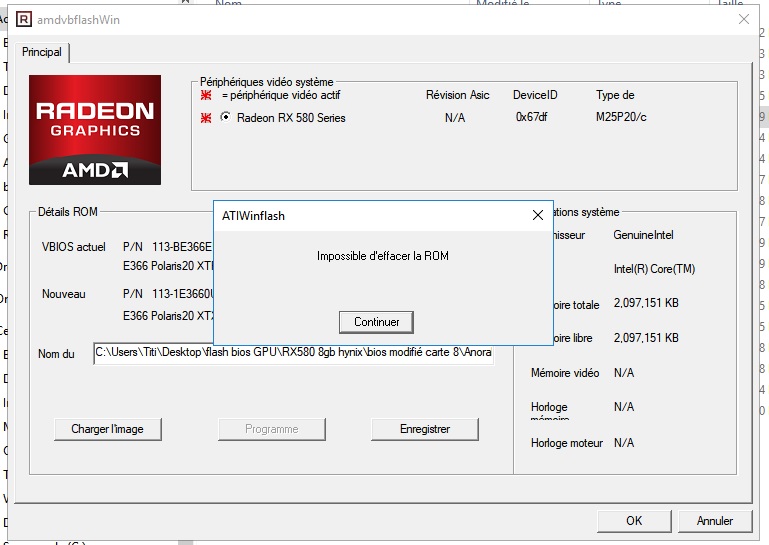Click the VBIOS actuel label
Screen dimensions: 769x545
coord(74,247)
